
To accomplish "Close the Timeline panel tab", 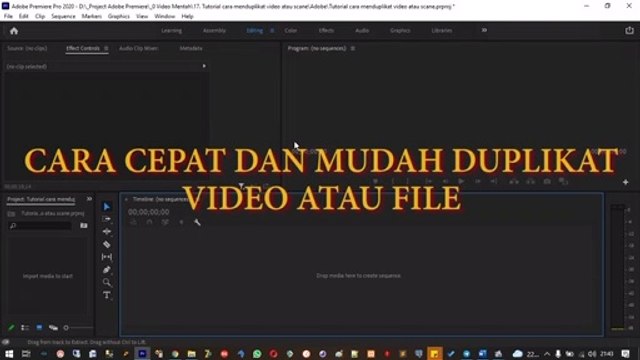I will [126, 199].
